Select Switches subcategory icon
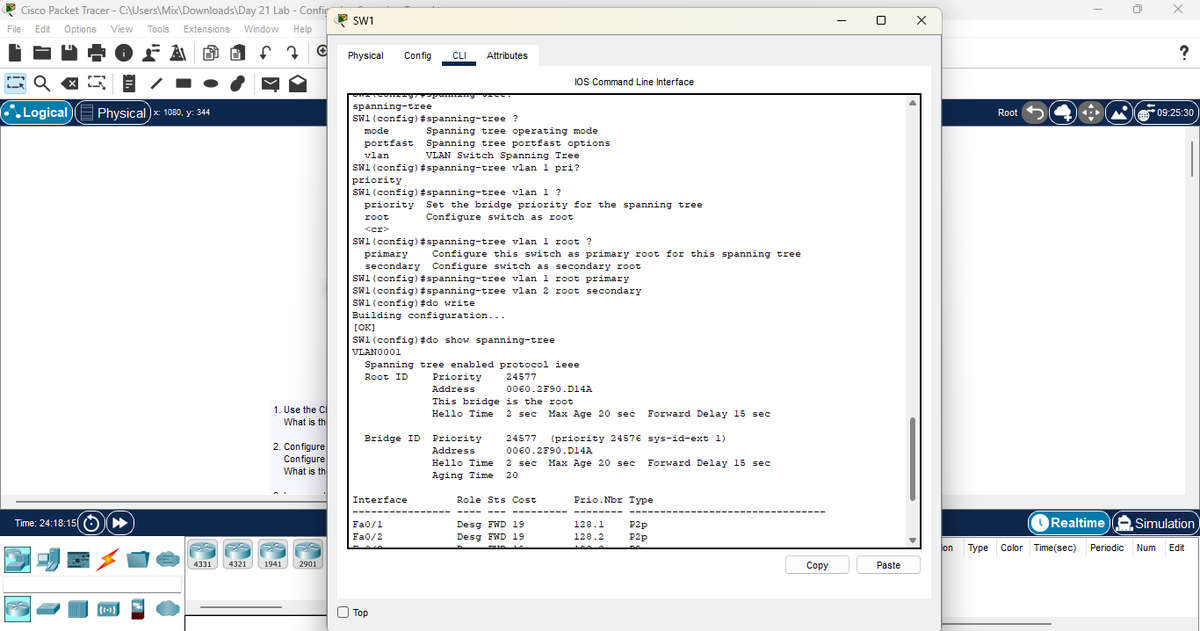Viewport: 1200px width, 631px height. (48, 607)
